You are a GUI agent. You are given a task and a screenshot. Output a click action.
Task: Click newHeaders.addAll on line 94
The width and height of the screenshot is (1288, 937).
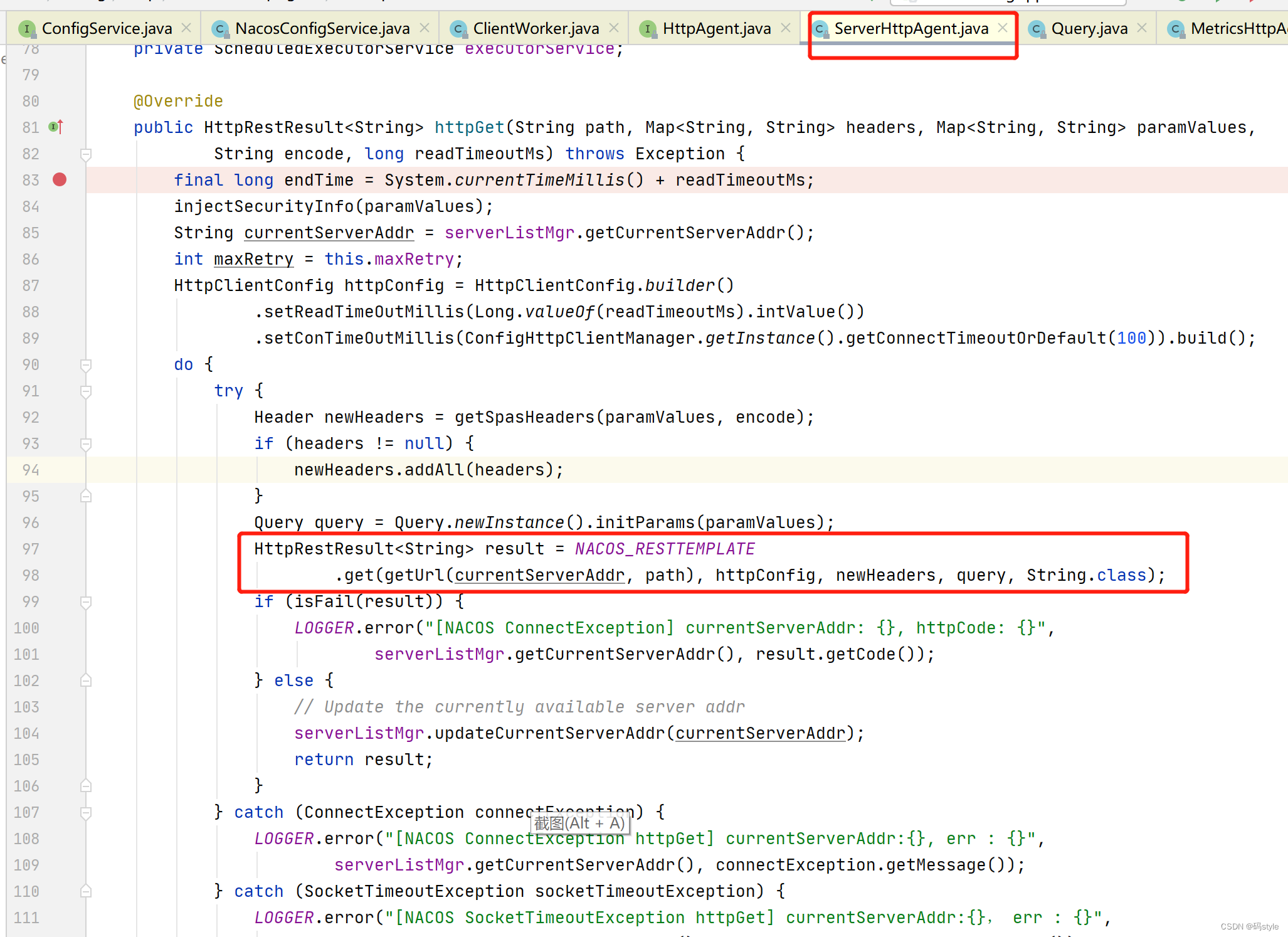[379, 470]
